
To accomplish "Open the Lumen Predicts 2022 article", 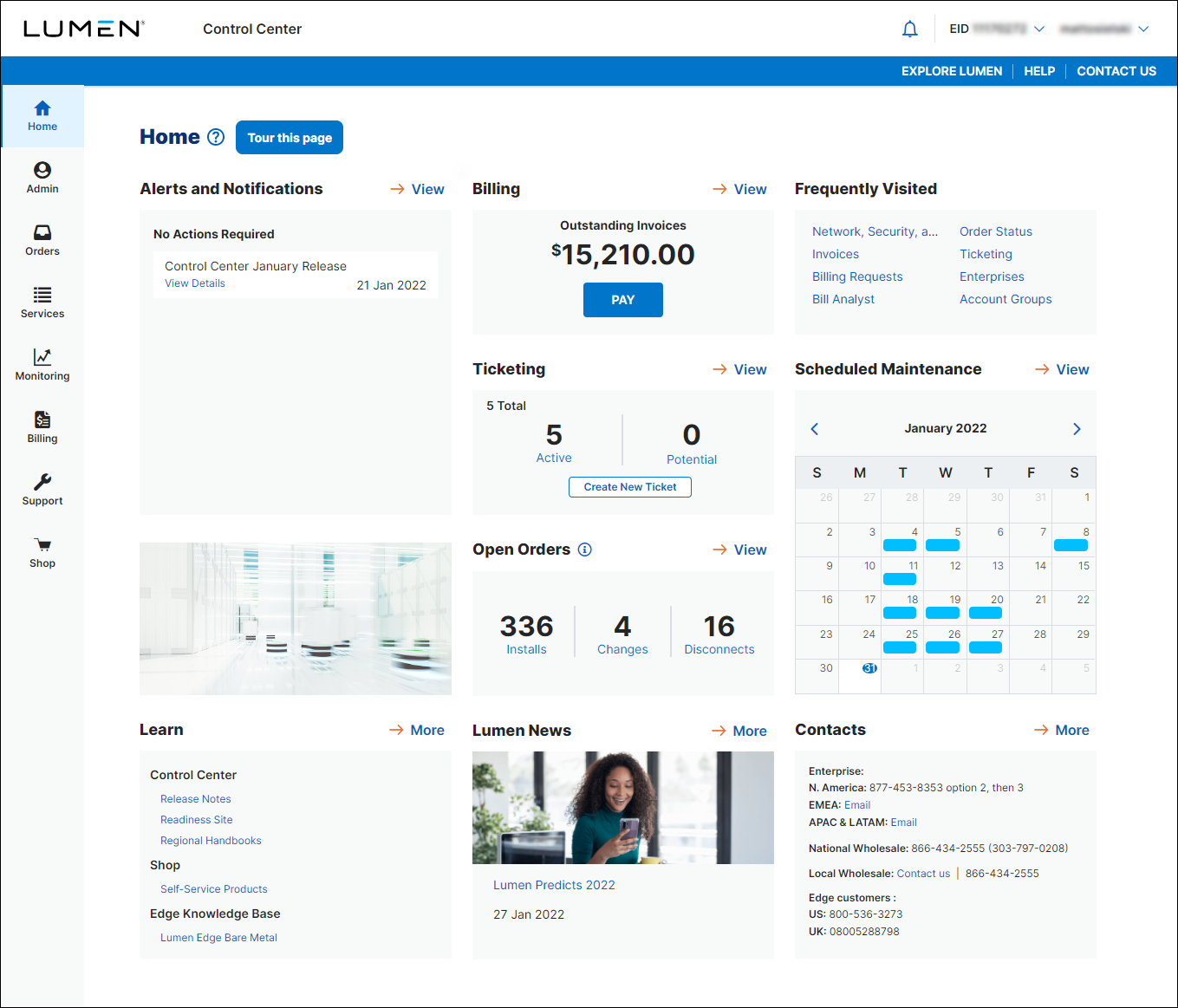I will pos(554,885).
